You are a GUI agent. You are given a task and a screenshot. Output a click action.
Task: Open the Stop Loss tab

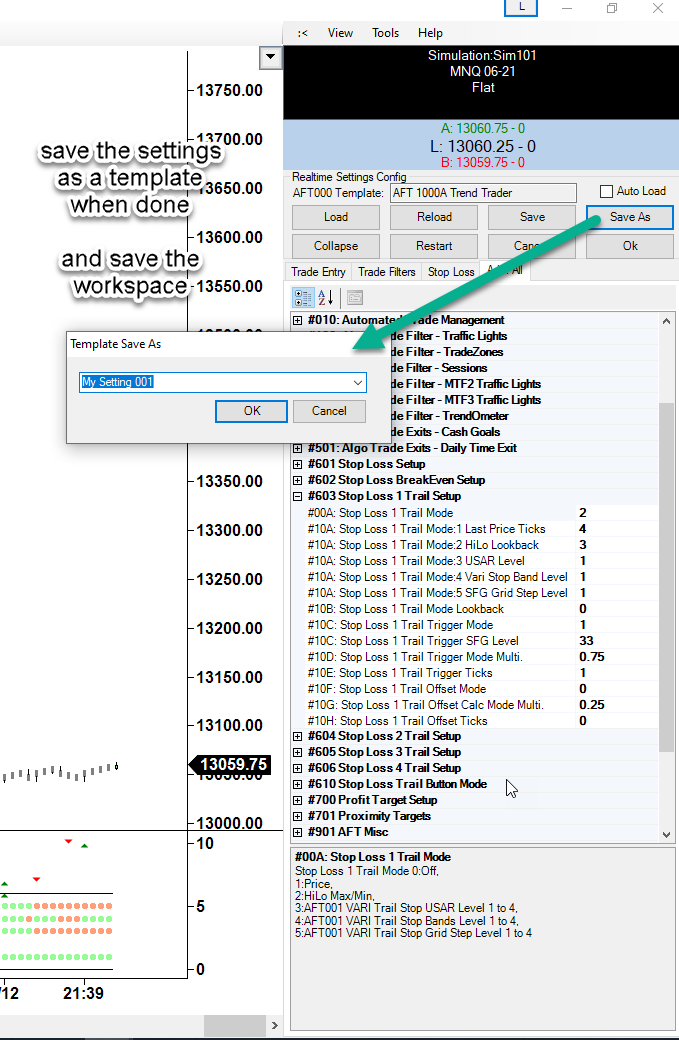(451, 272)
